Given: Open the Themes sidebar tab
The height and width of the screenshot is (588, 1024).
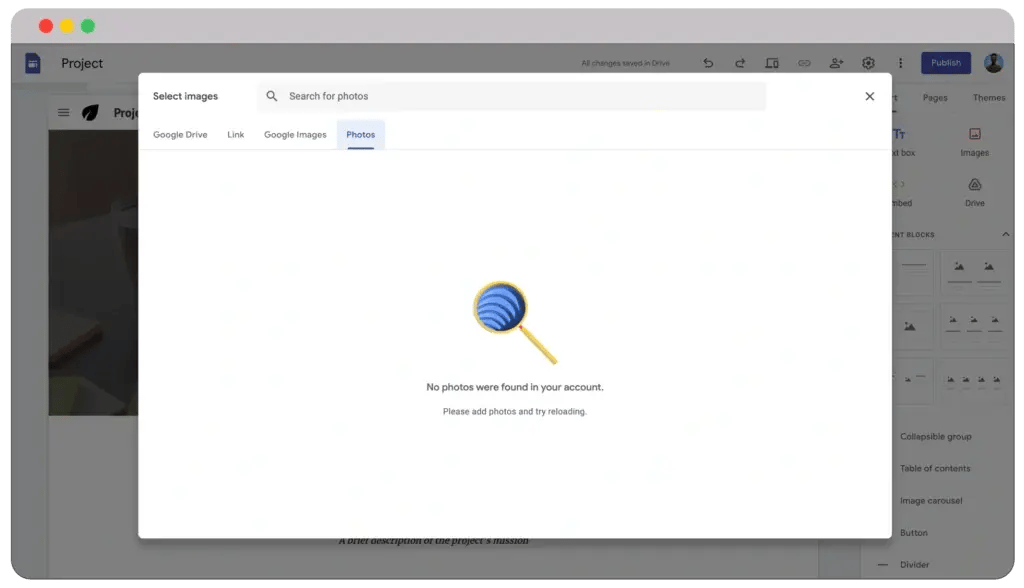Looking at the screenshot, I should click(989, 98).
